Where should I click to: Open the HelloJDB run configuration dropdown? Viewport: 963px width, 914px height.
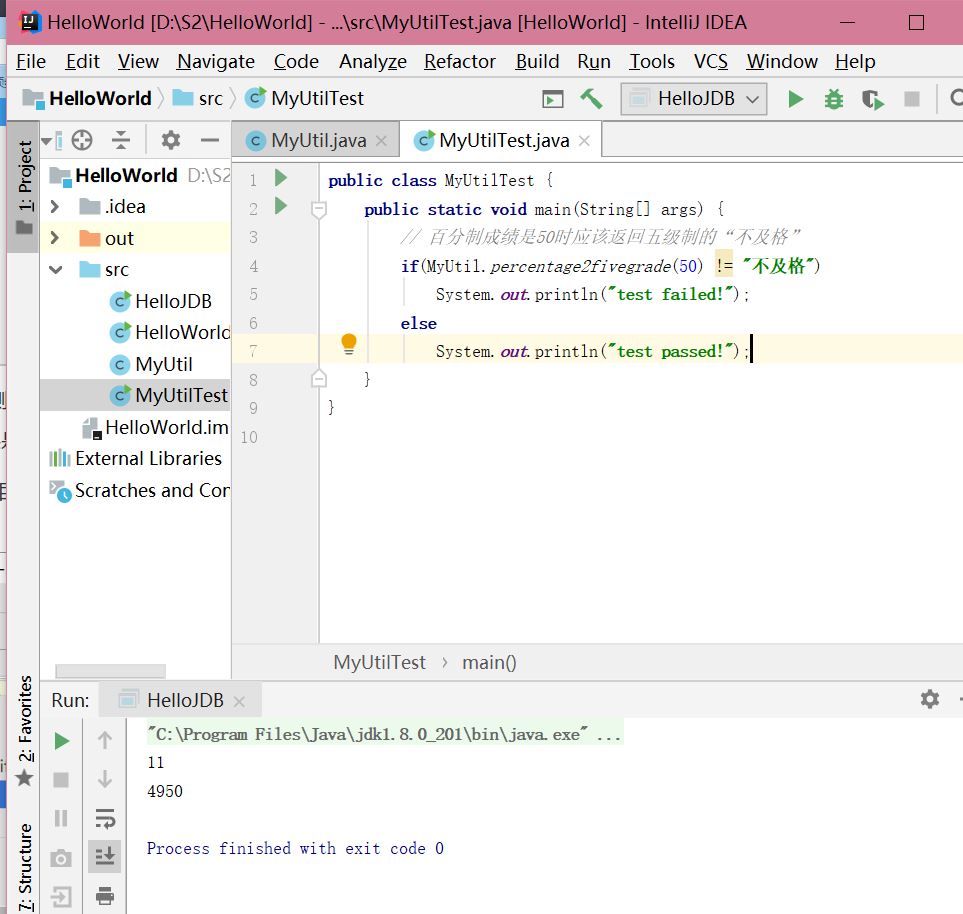[x=694, y=99]
